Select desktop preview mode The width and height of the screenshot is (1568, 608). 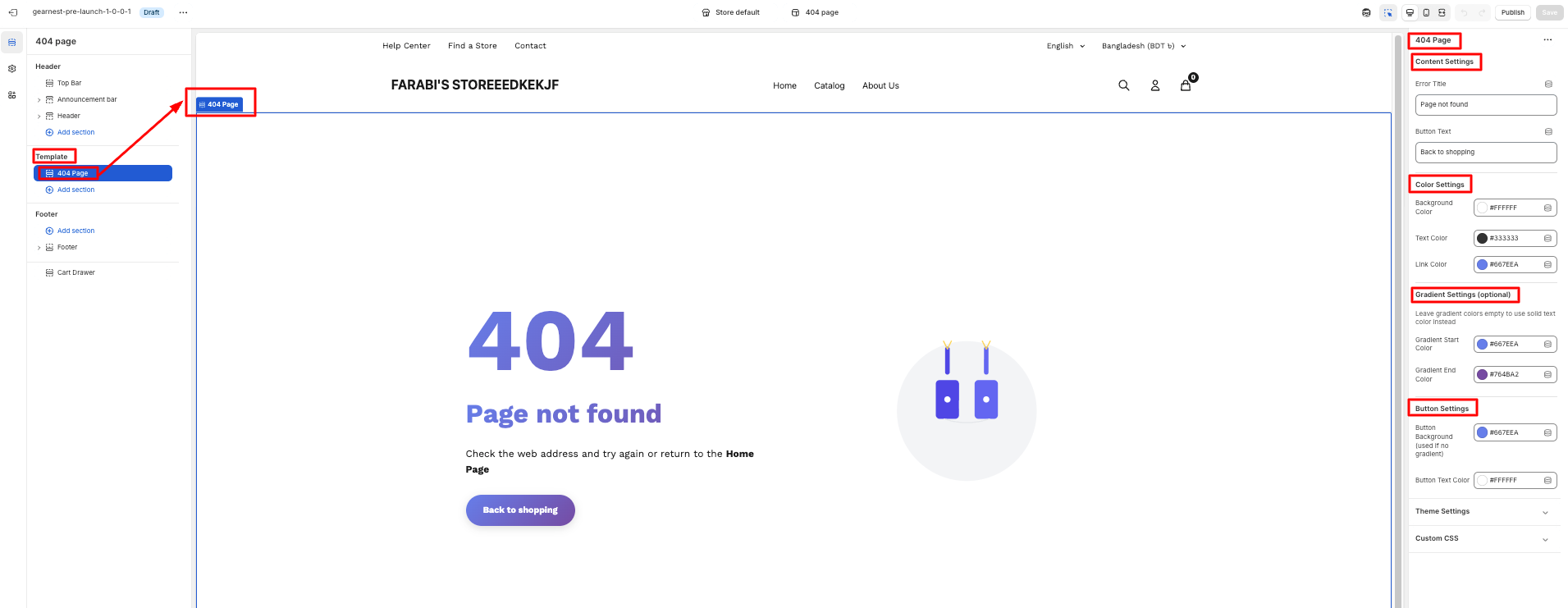[1410, 12]
